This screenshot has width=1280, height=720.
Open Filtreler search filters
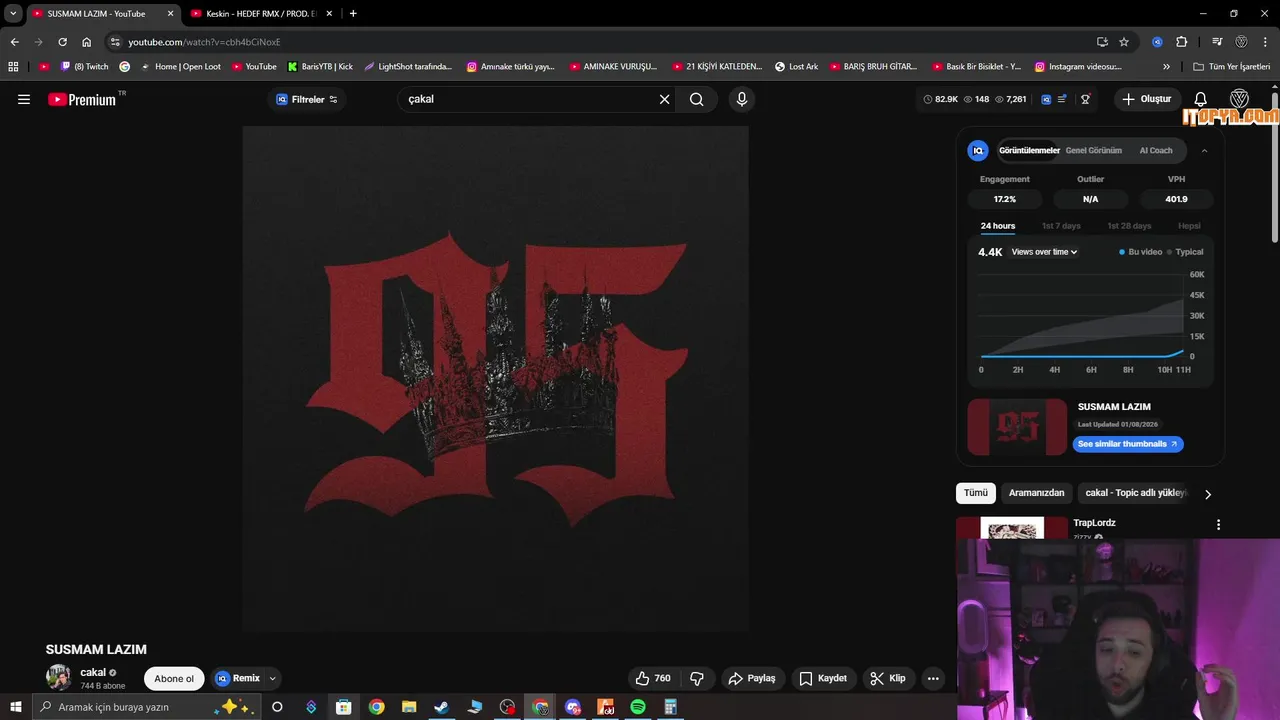[x=307, y=99]
